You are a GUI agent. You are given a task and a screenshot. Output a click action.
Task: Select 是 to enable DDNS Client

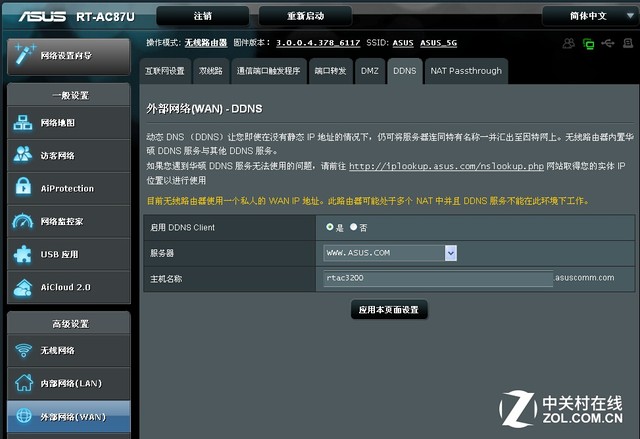click(330, 227)
